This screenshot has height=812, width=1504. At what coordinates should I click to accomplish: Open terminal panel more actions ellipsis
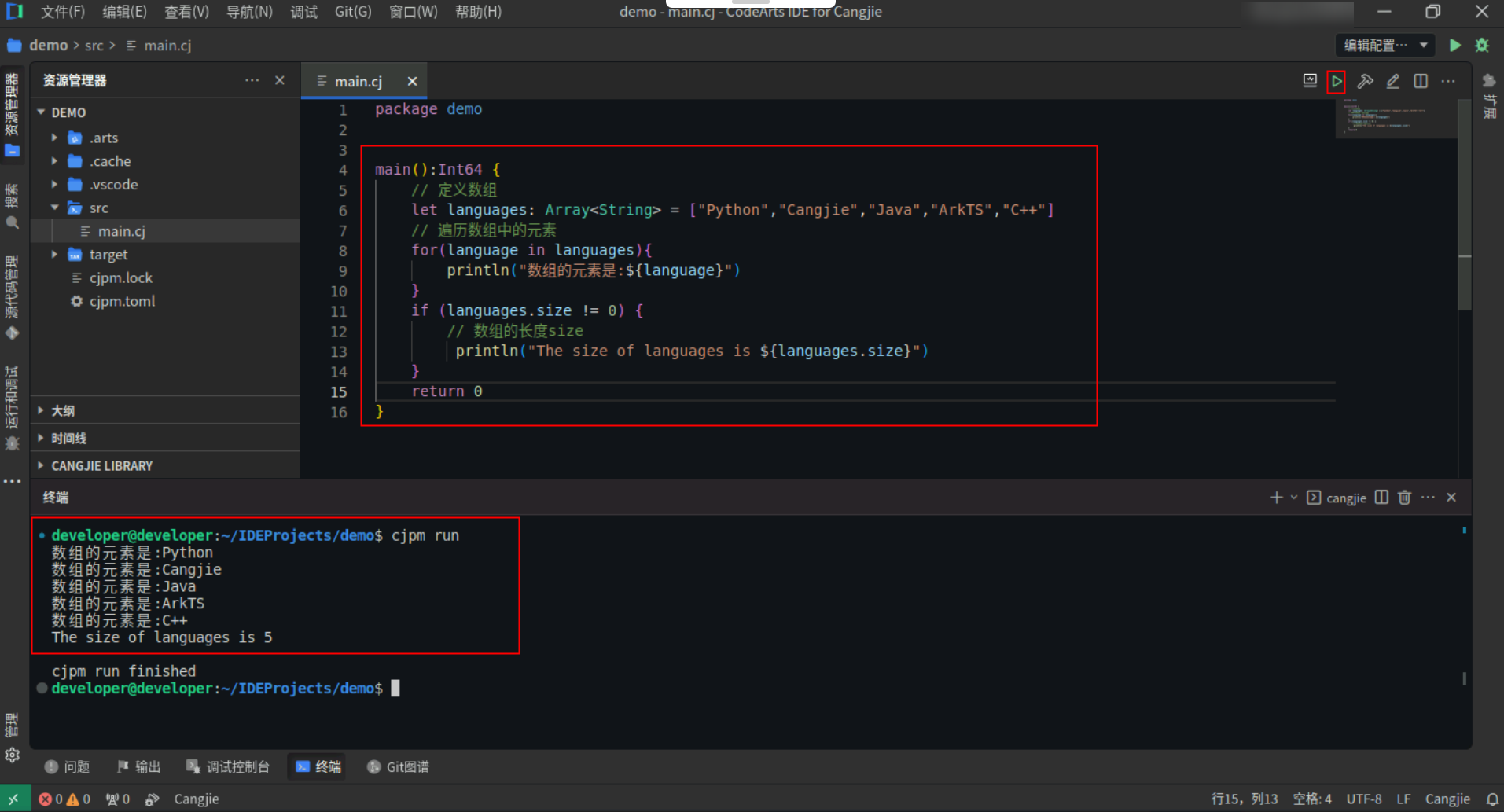1429,498
